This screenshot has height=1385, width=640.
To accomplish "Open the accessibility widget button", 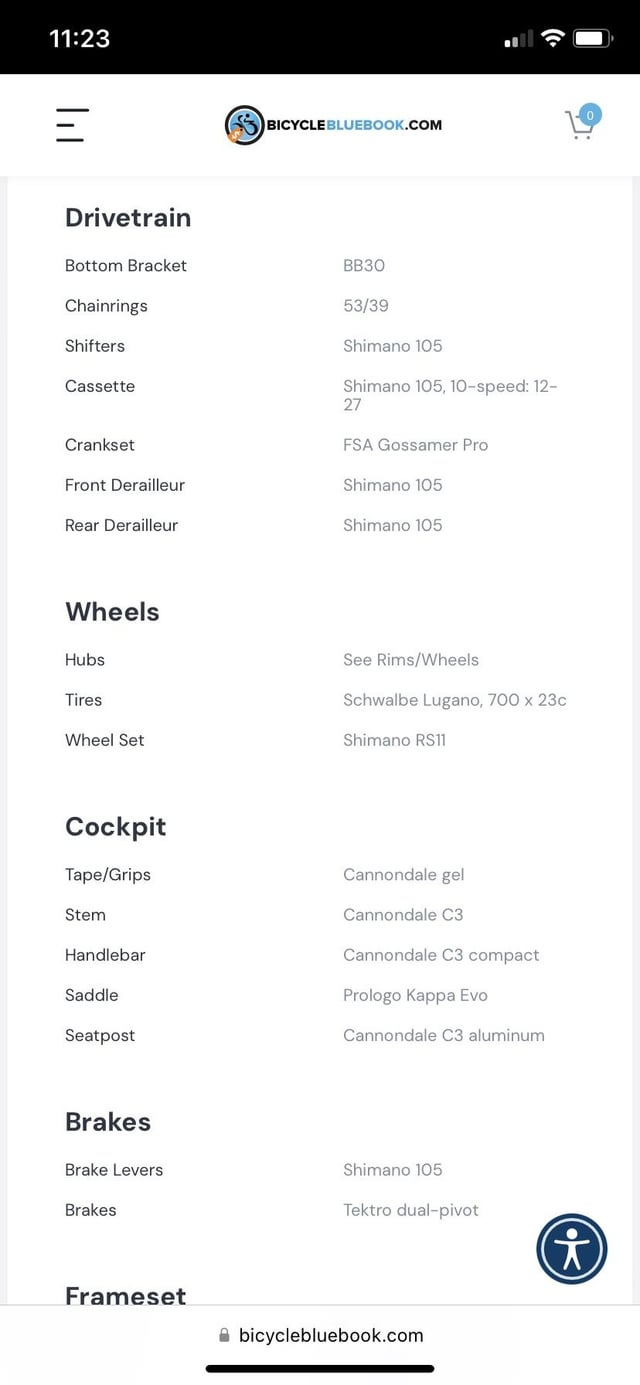I will [x=572, y=1249].
